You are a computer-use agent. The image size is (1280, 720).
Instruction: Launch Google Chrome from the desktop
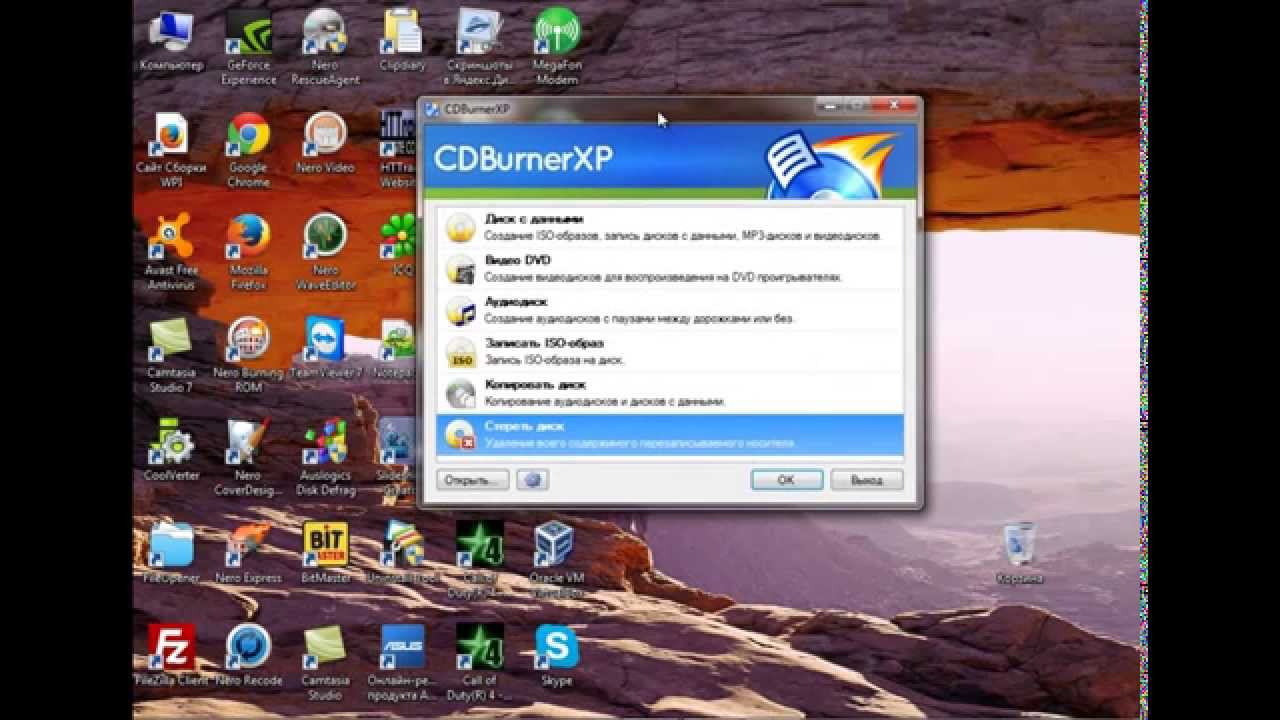pyautogui.click(x=248, y=150)
